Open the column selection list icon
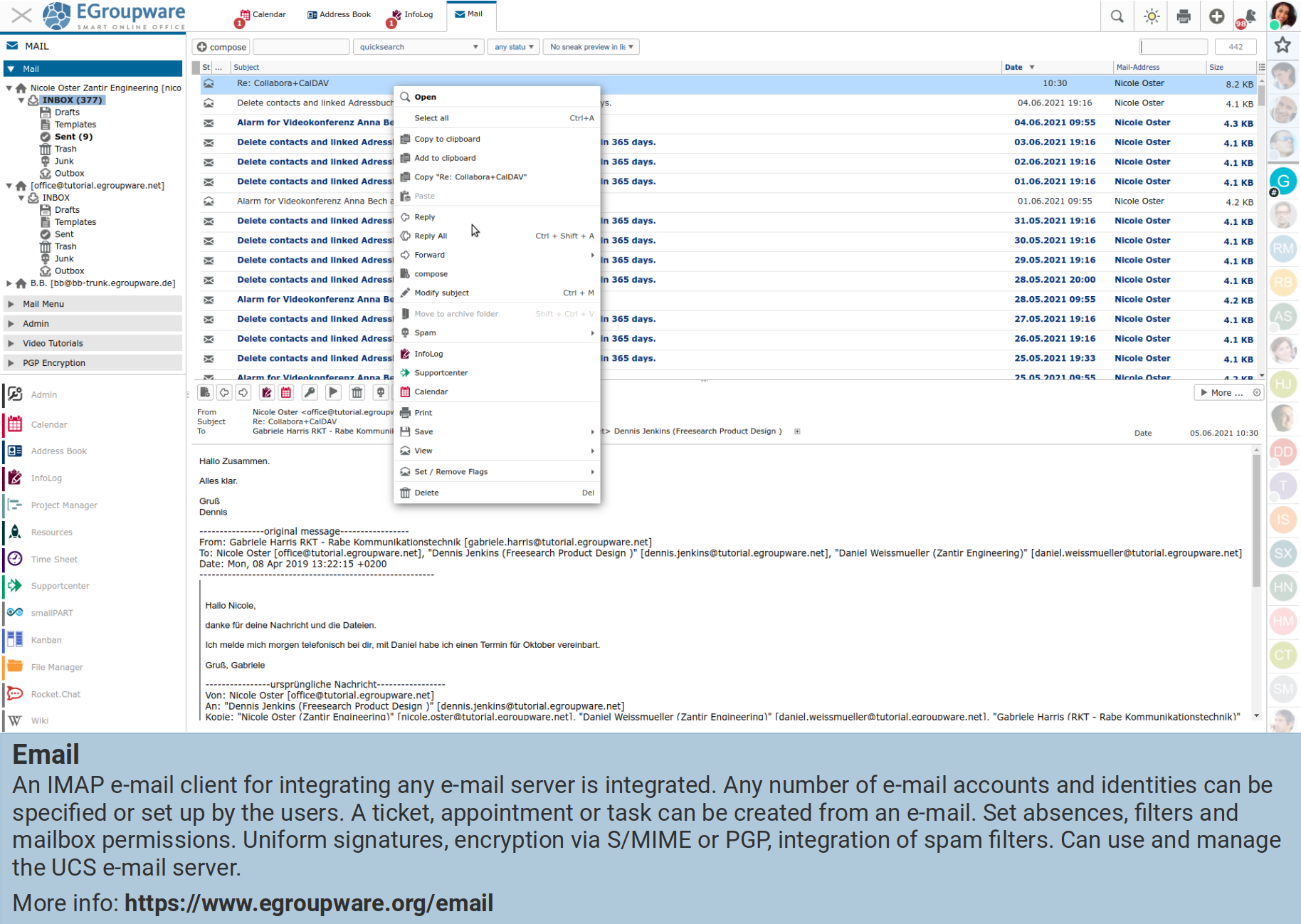1301x924 pixels. coord(1261,67)
